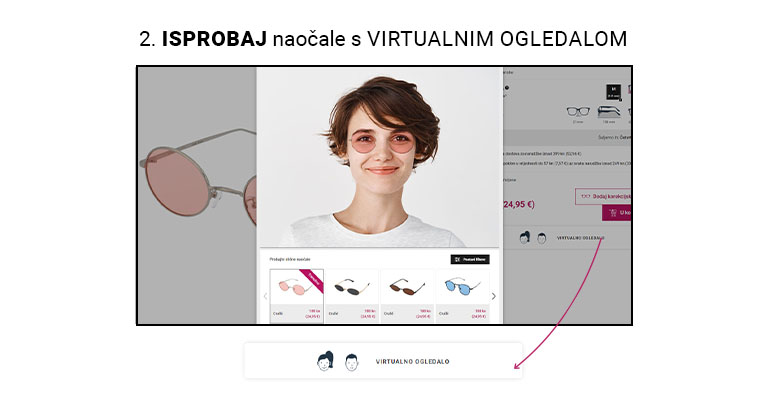This screenshot has width=768, height=400.
Task: Select the pink round sunglasses thumbnail
Action: click(296, 295)
